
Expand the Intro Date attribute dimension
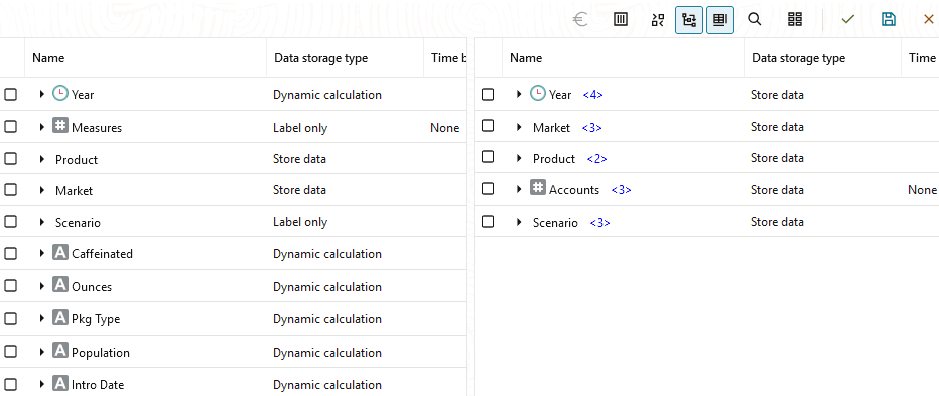point(41,385)
